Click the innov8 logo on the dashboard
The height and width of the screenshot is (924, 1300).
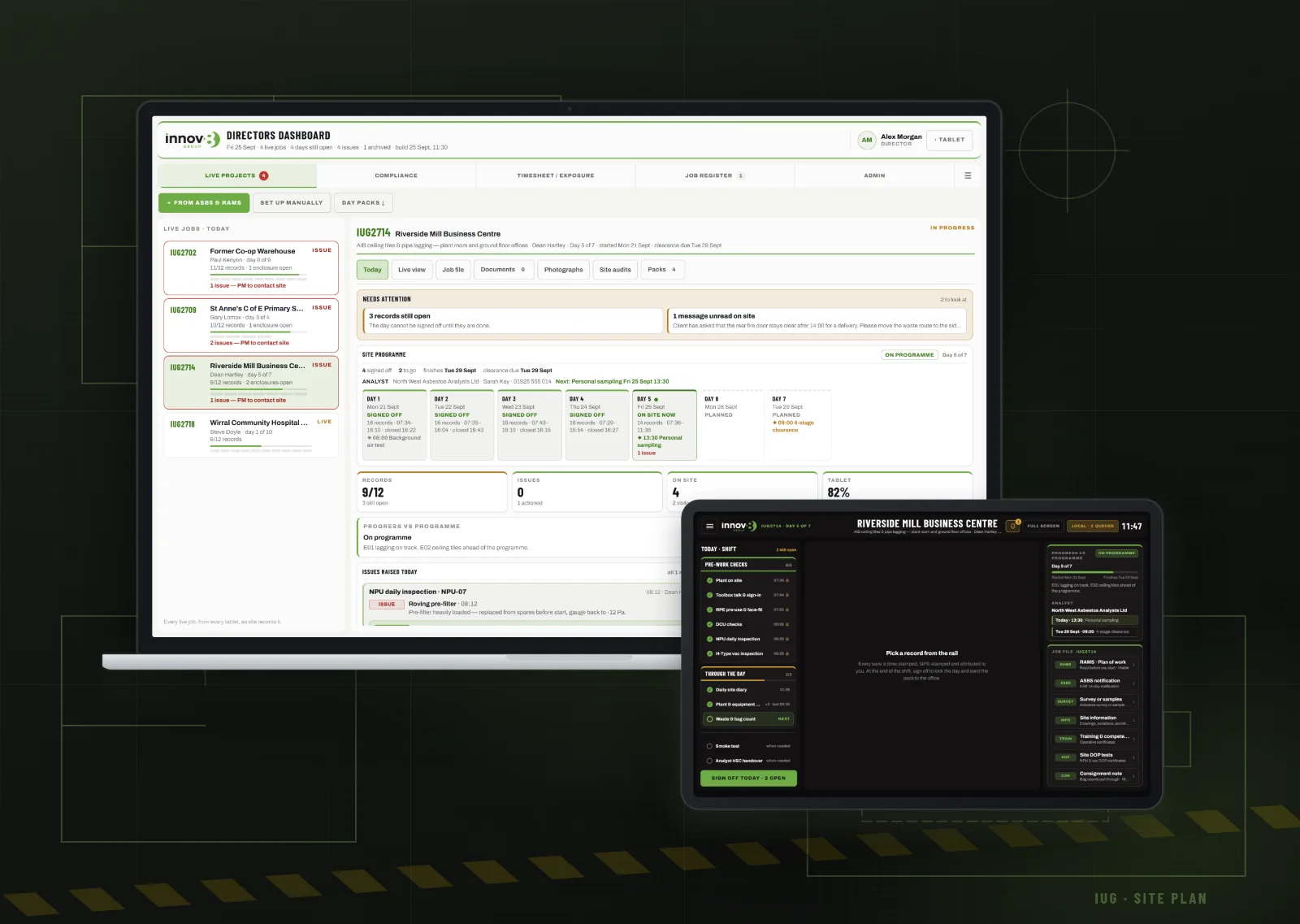tap(192, 140)
